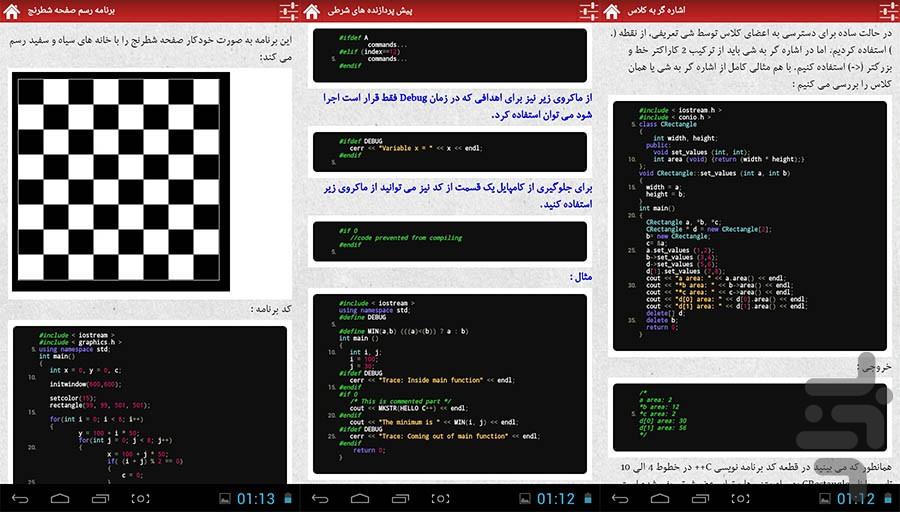Tap code snippet containing 'Variable x ='
900x512 pixels.
pyautogui.click(x=450, y=152)
